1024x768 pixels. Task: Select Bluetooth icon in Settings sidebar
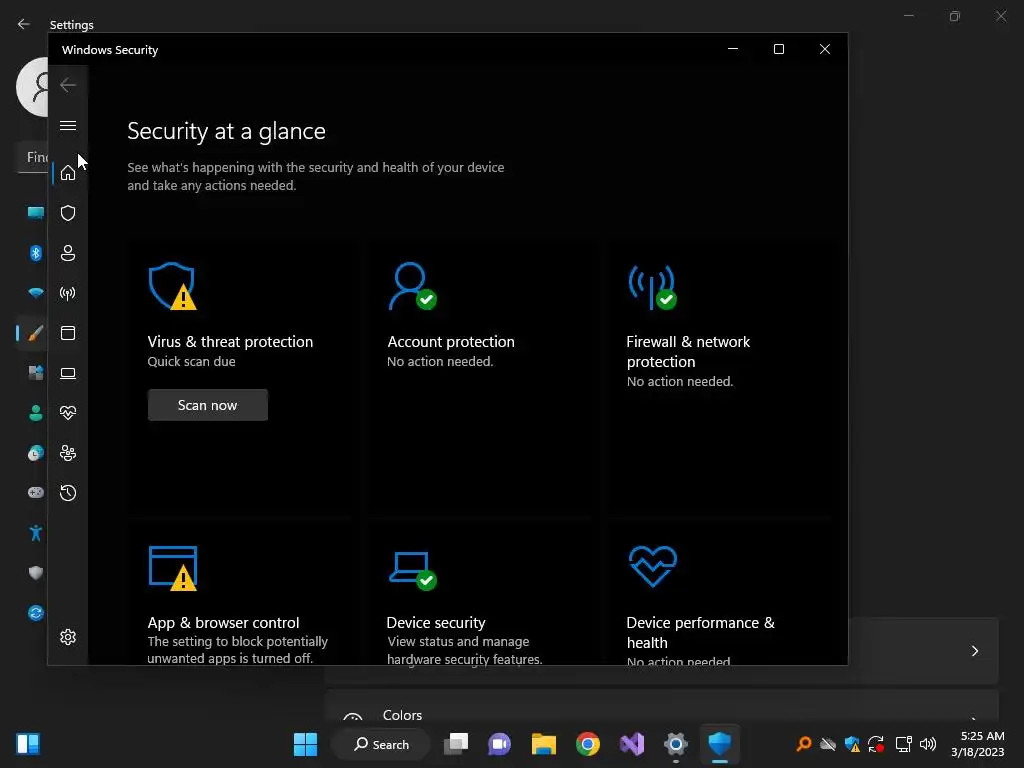[x=36, y=253]
